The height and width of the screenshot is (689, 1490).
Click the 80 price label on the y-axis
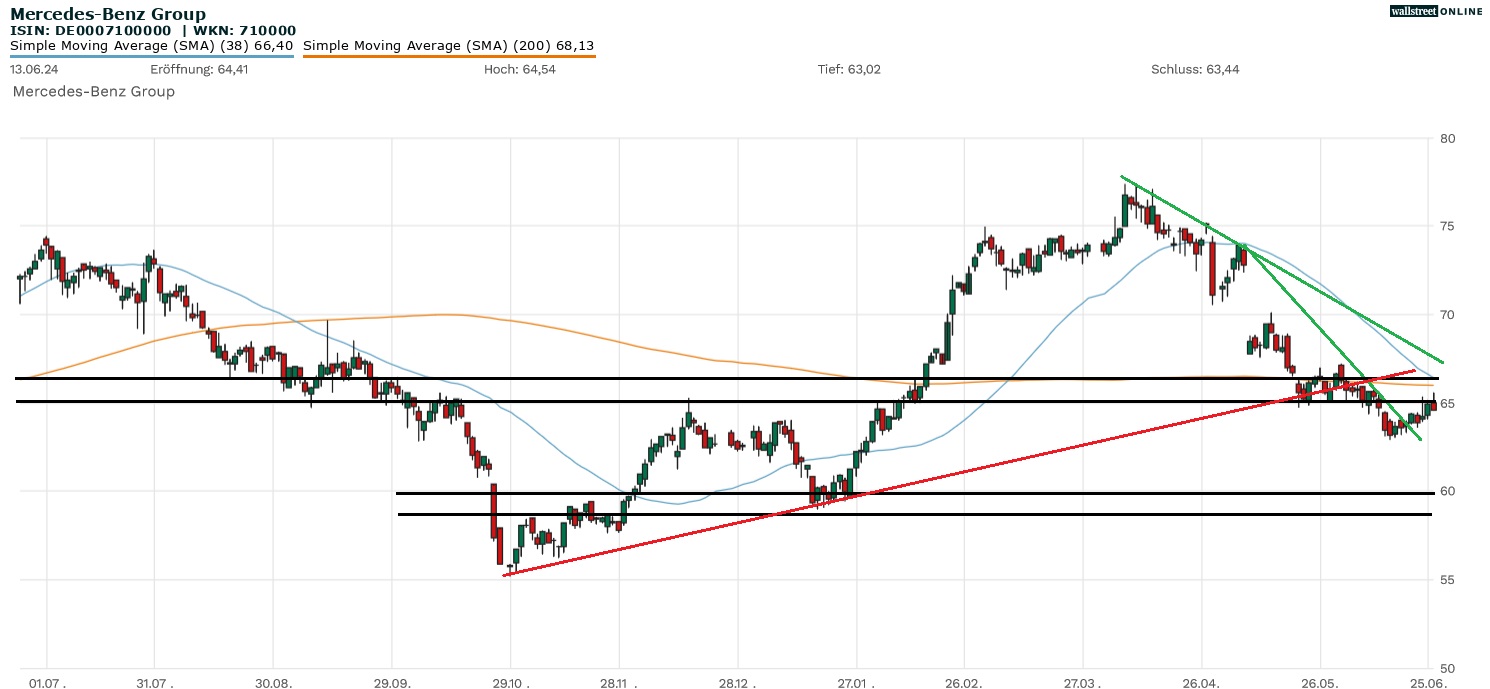pyautogui.click(x=1446, y=138)
